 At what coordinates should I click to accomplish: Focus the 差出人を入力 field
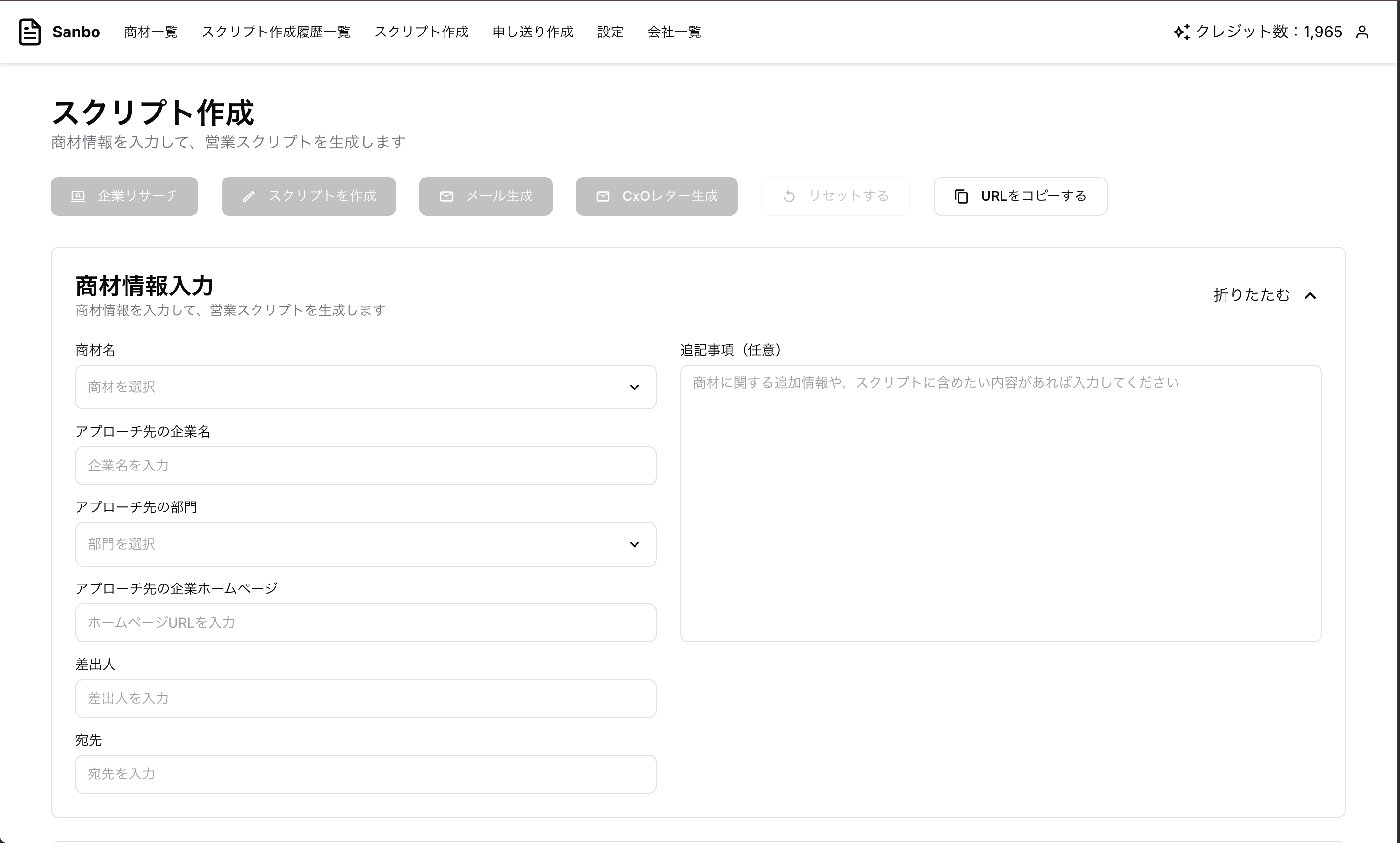pyautogui.click(x=366, y=698)
